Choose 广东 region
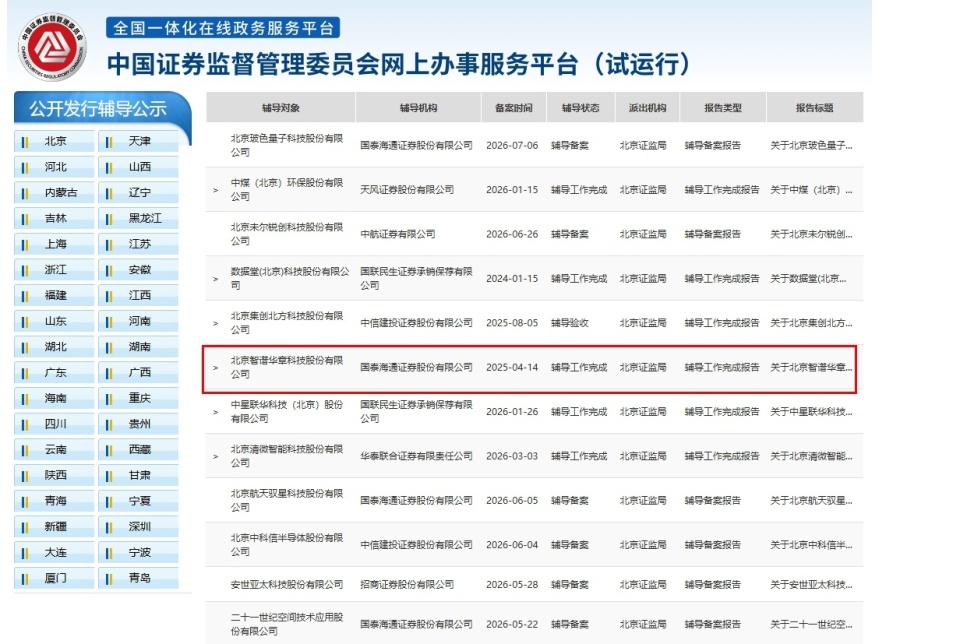The width and height of the screenshot is (960, 644). 54,373
